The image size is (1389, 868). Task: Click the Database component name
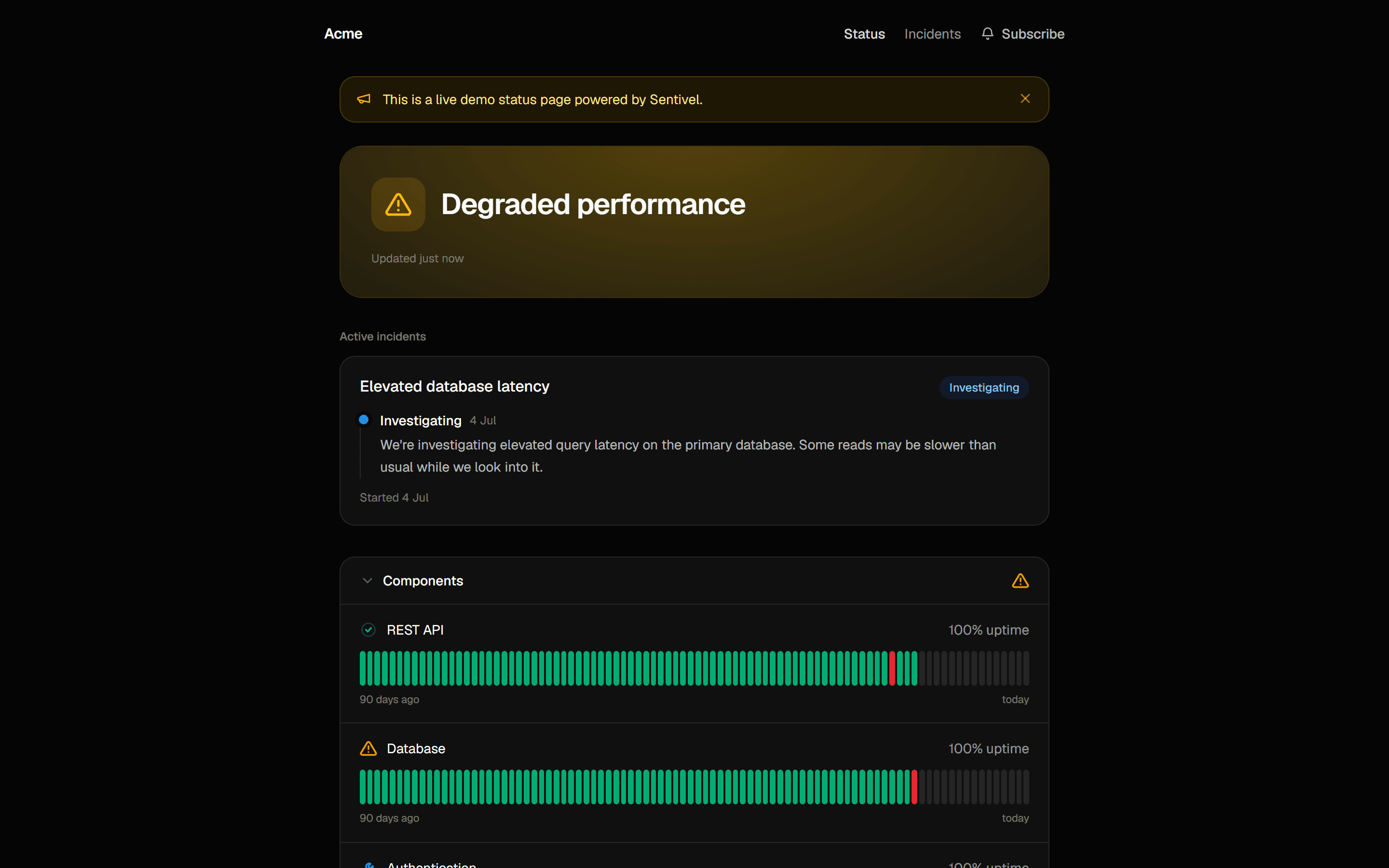[x=416, y=748]
